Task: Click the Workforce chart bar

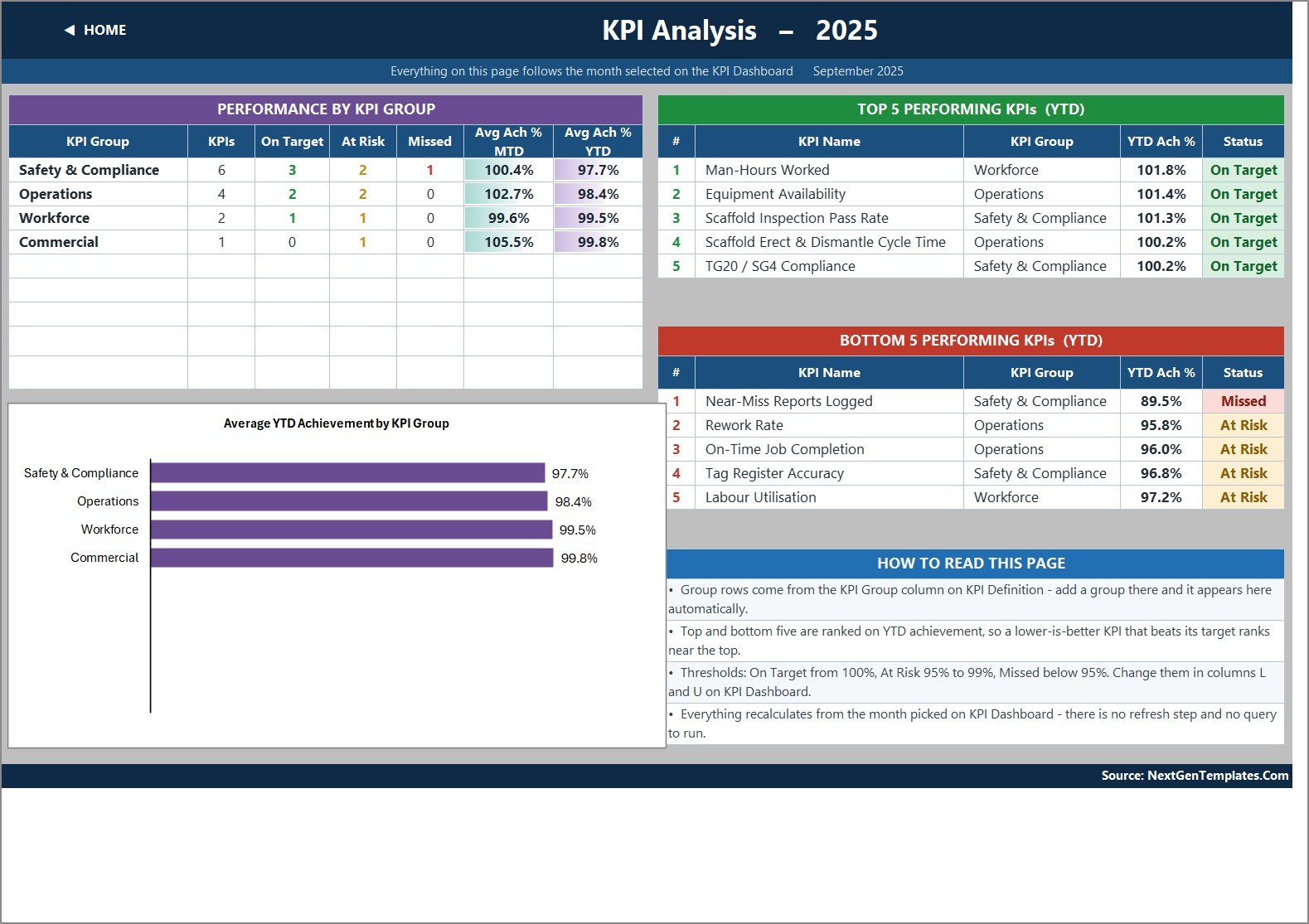Action: point(351,530)
